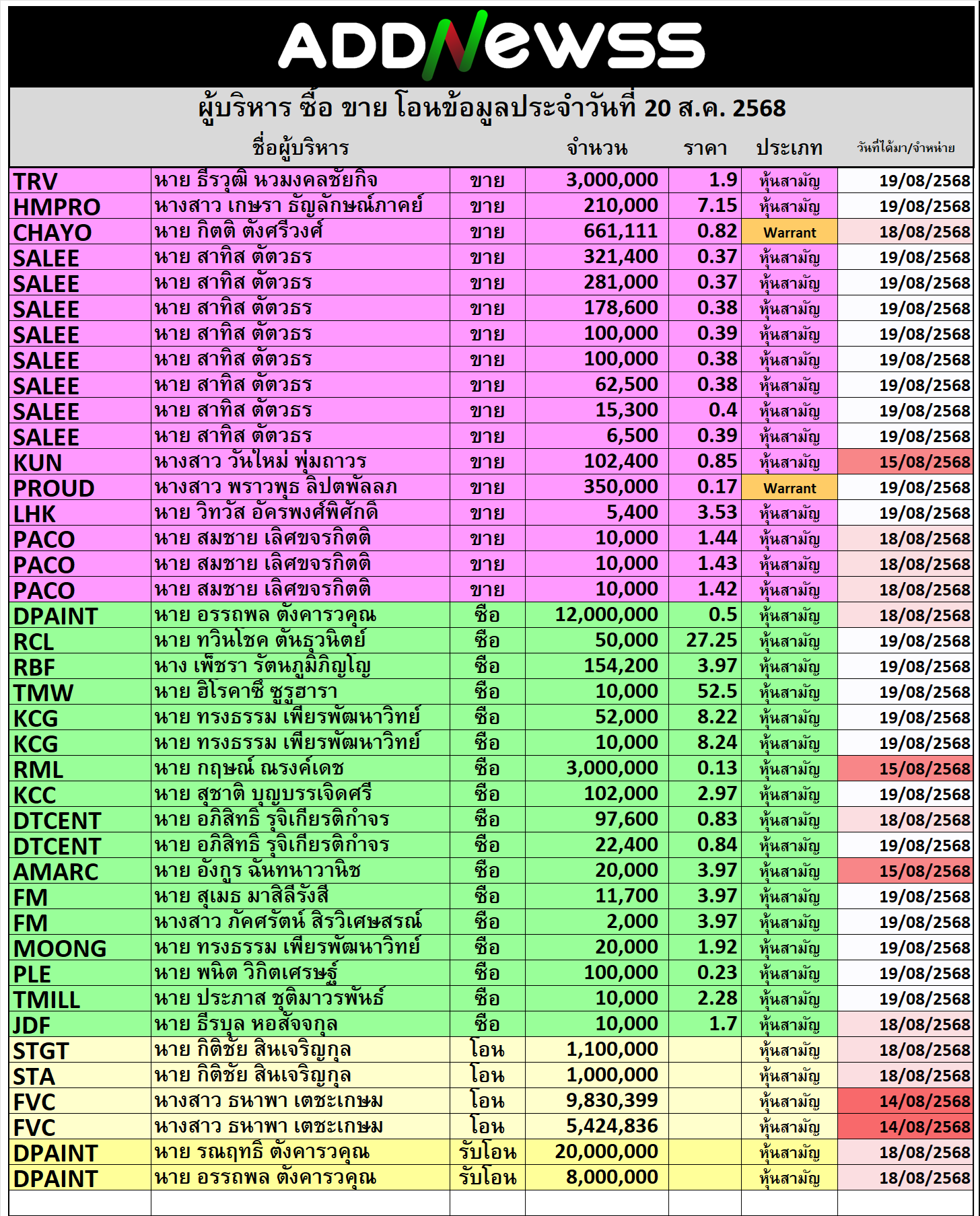Viewport: 980px width, 1216px height.
Task: Click the name นาย ฮิโรคาซึ ซูซูฮารา
Action: click(246, 692)
